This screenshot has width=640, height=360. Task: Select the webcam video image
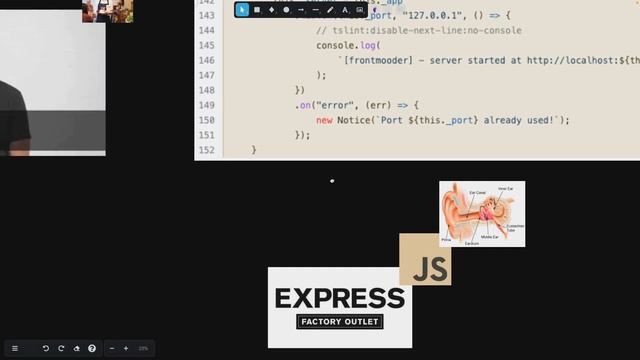coord(53,83)
